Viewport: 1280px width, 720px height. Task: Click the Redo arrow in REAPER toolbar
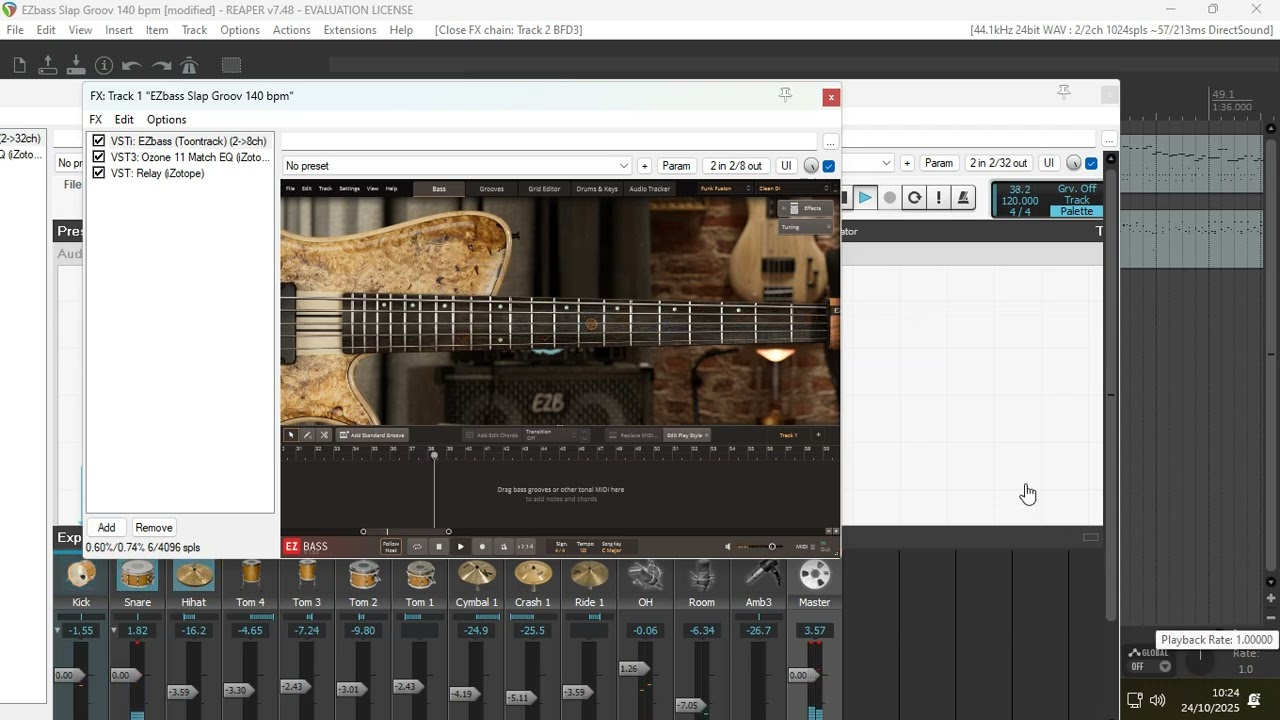tap(161, 66)
